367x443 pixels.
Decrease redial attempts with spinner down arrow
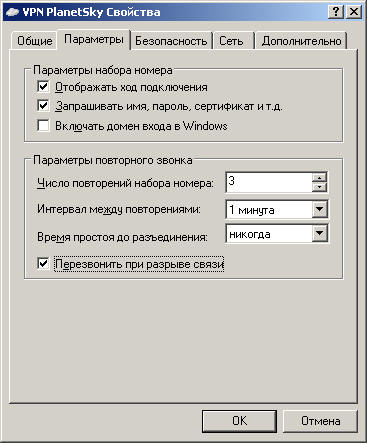tap(319, 187)
